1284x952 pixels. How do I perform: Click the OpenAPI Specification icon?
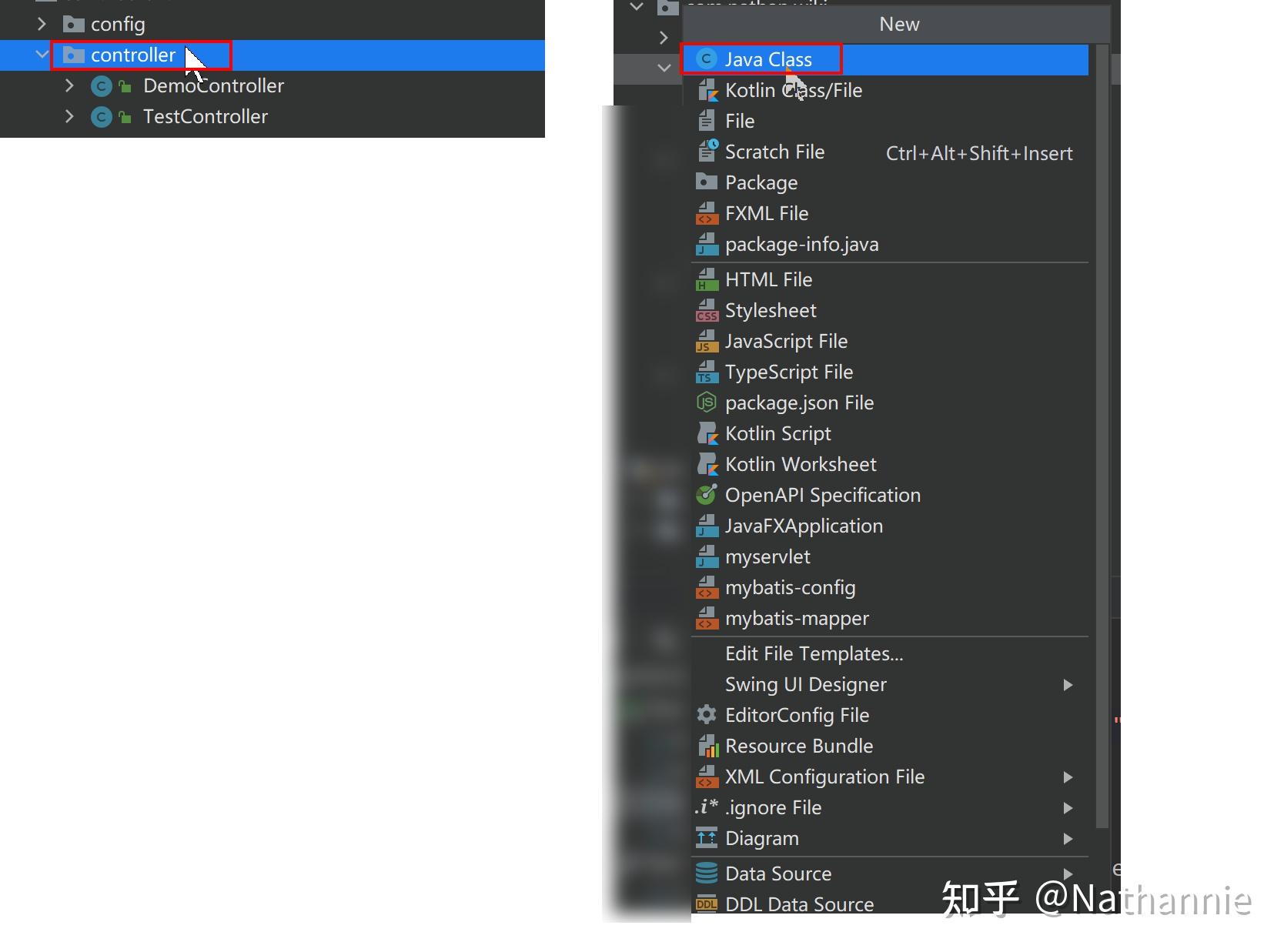(706, 495)
